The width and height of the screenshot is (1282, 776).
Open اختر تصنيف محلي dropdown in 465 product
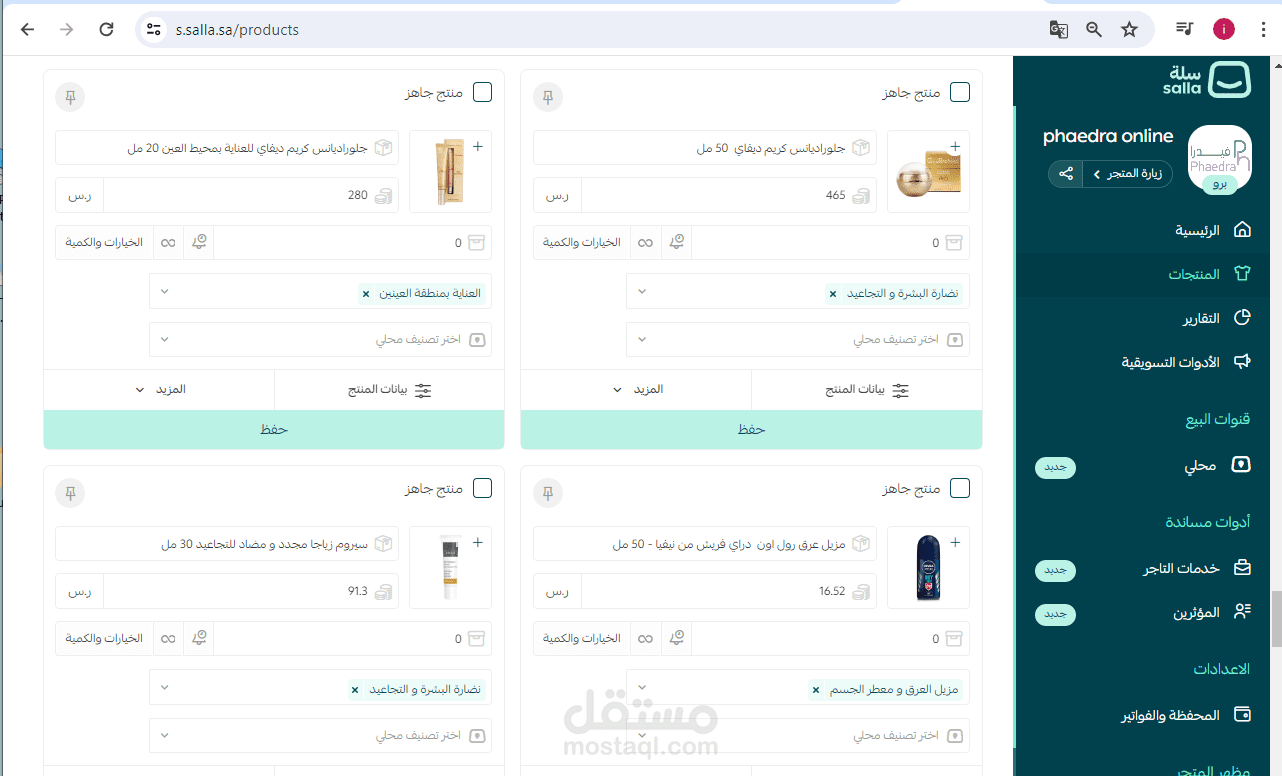[798, 339]
